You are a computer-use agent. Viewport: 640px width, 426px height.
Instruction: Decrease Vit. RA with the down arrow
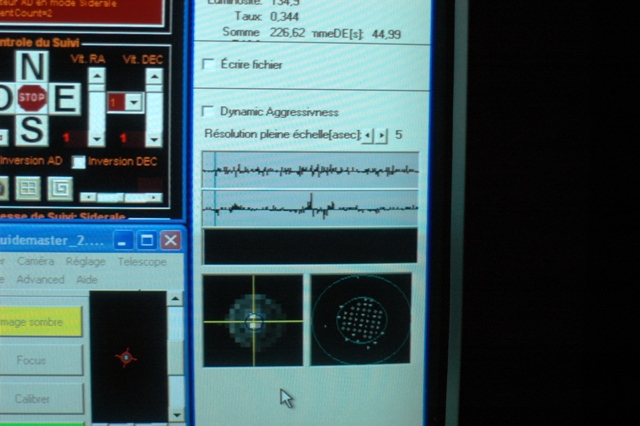tap(97, 139)
